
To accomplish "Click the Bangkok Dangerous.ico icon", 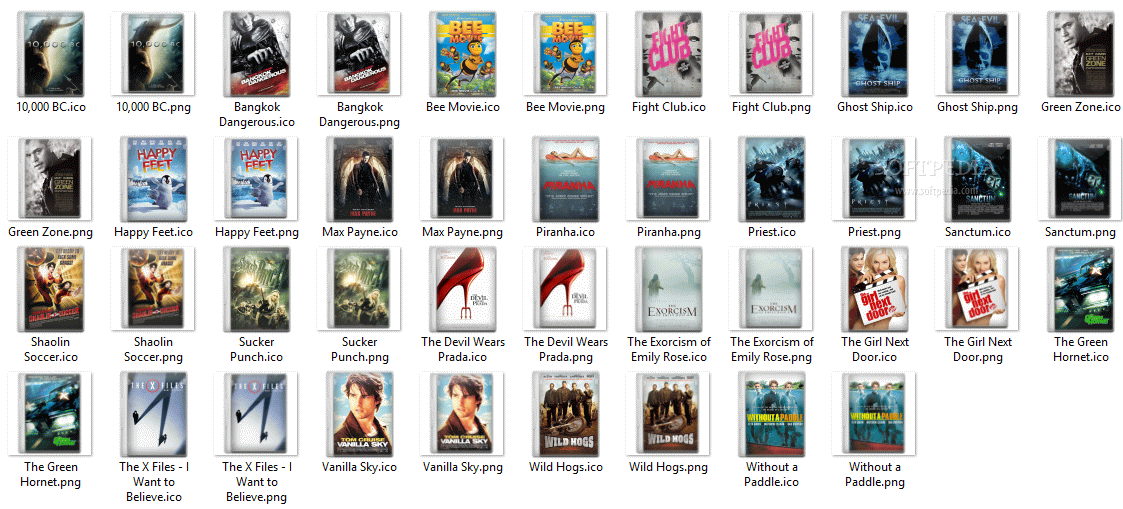I will 256,54.
